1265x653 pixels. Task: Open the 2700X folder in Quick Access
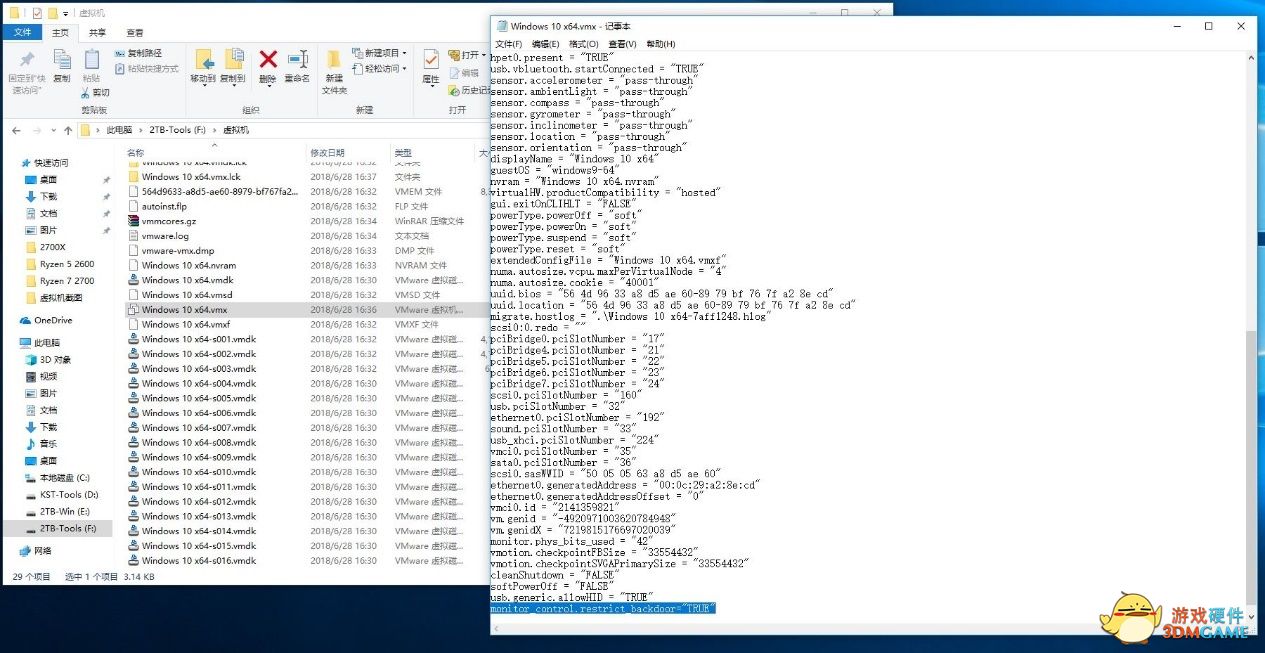point(44,247)
